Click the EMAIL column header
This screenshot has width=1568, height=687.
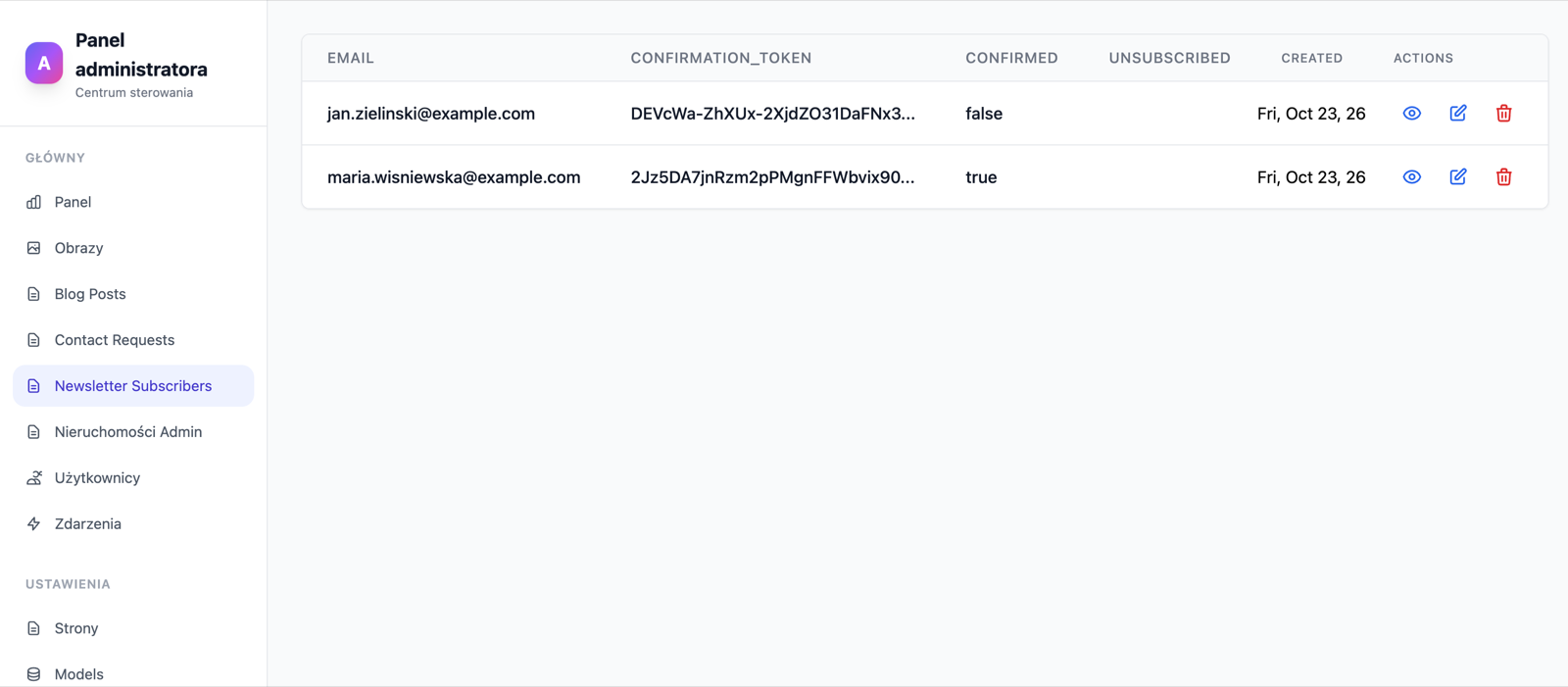[351, 58]
